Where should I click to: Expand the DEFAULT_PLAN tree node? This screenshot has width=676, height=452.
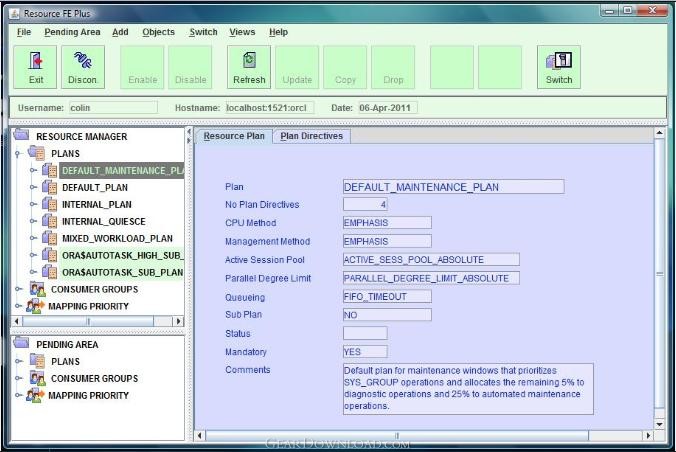33,187
